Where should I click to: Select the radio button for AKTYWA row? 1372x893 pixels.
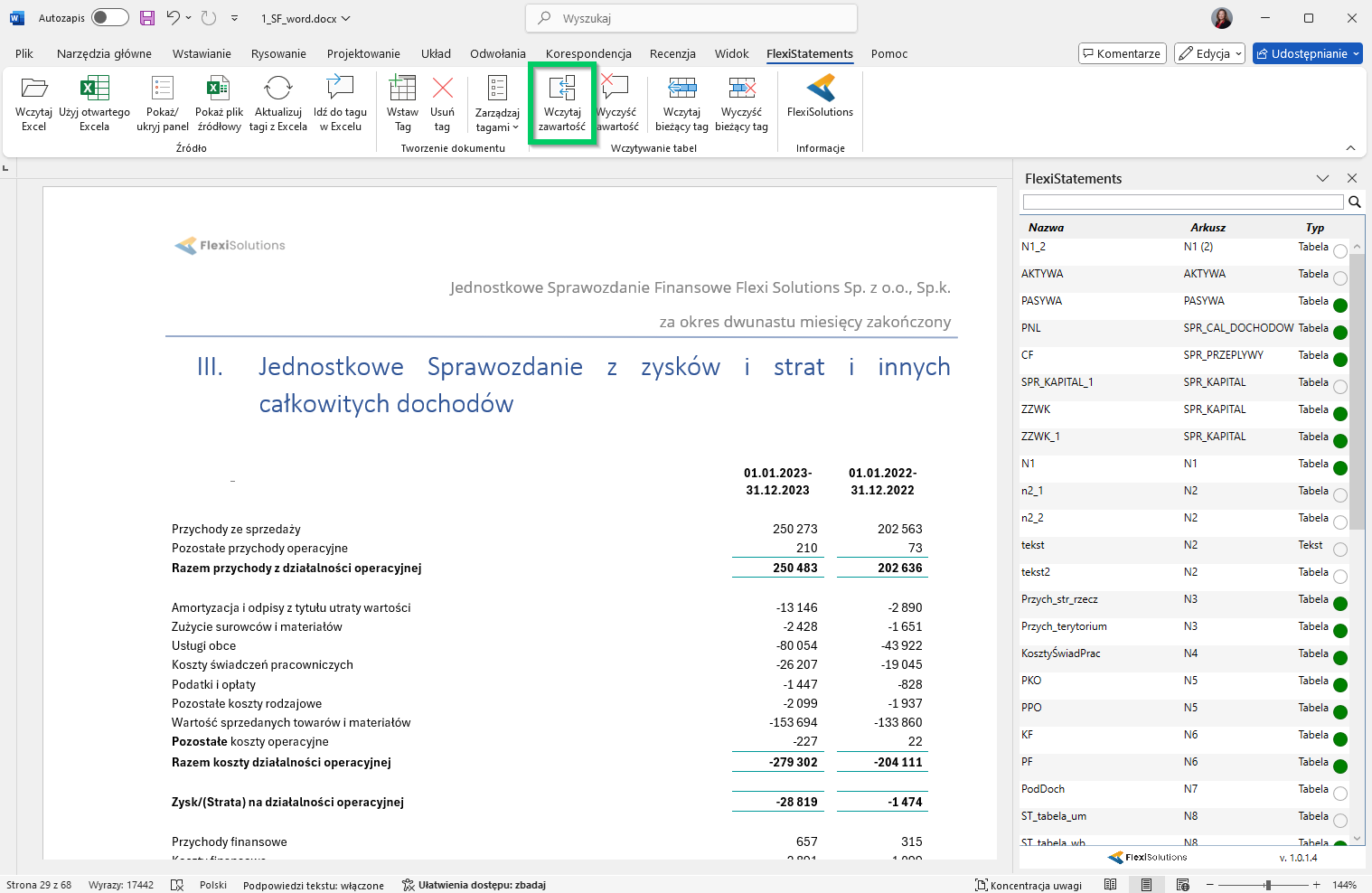pyautogui.click(x=1340, y=278)
